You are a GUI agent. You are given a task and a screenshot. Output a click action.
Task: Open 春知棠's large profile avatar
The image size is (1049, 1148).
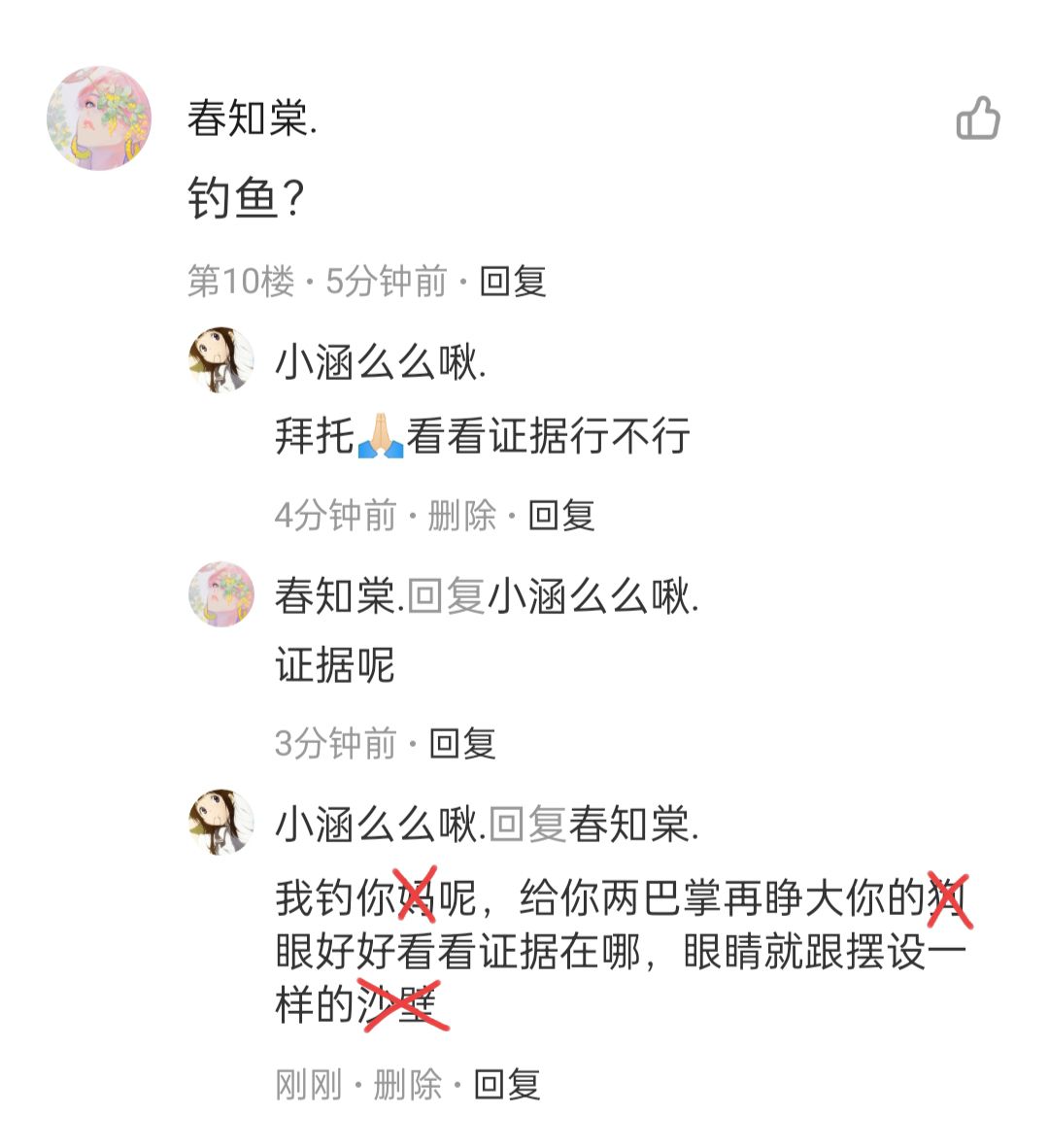coord(99,118)
